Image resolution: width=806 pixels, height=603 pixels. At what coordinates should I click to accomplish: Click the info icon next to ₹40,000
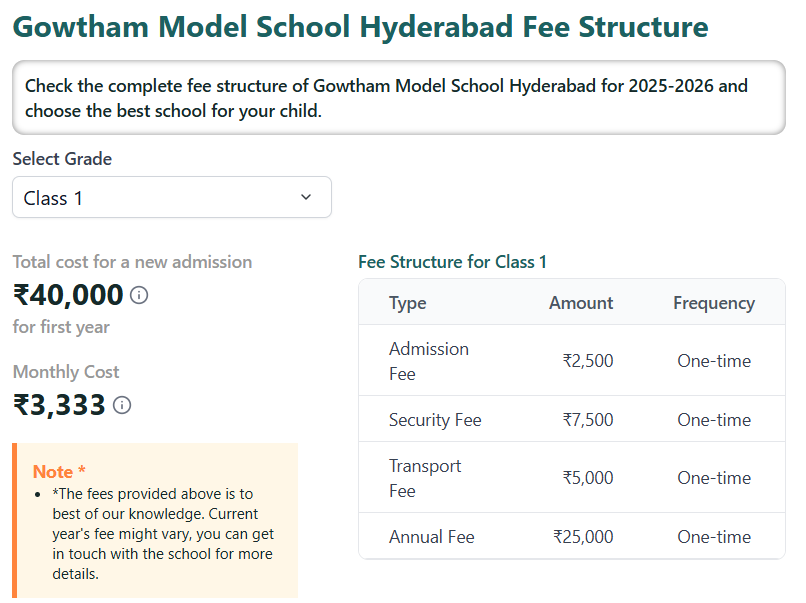[139, 295]
